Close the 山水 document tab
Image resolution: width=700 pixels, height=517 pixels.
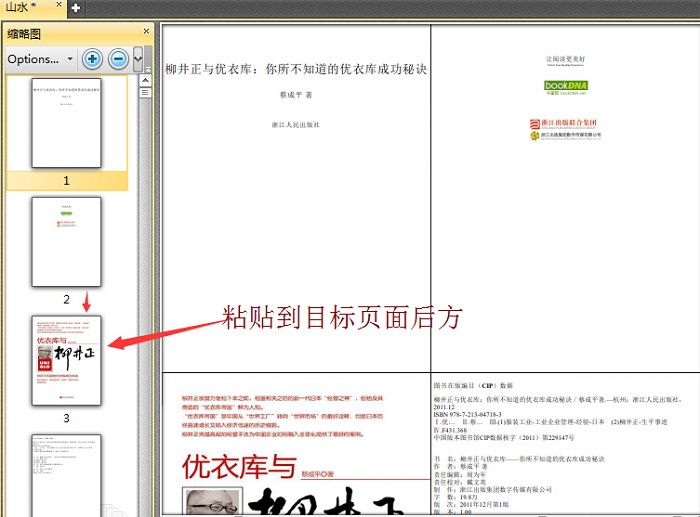59,4
